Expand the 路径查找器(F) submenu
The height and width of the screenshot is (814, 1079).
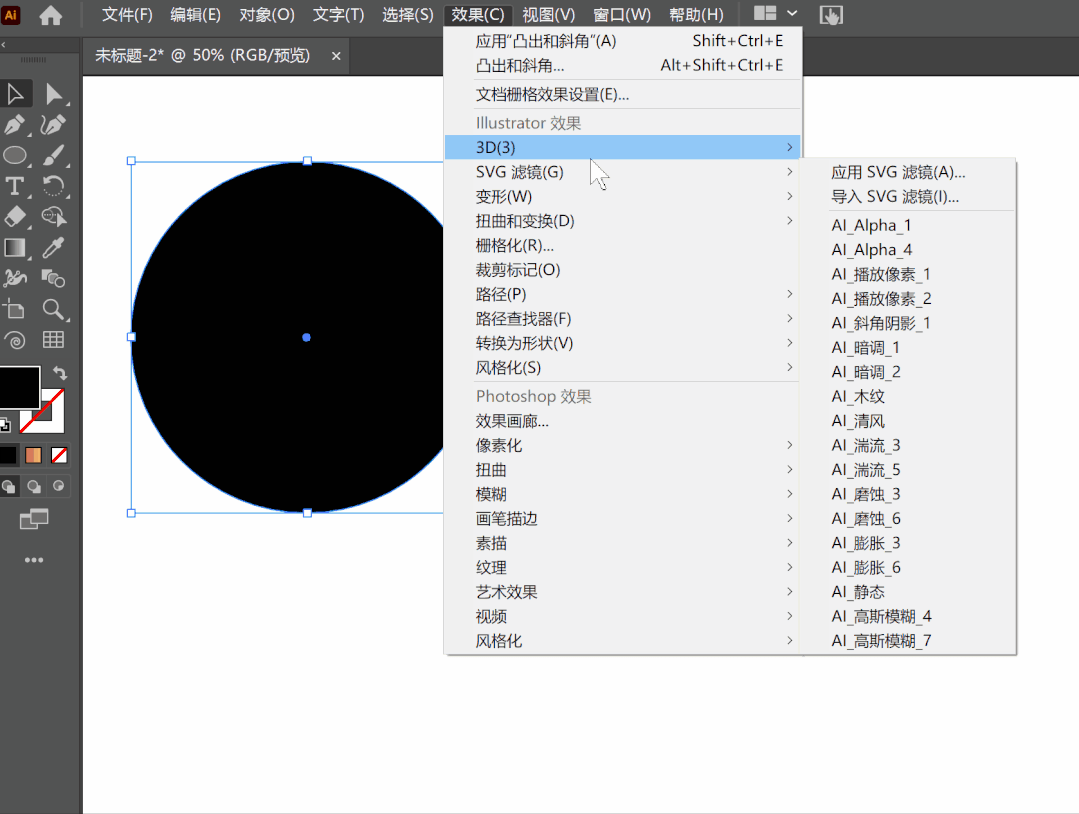pos(622,319)
